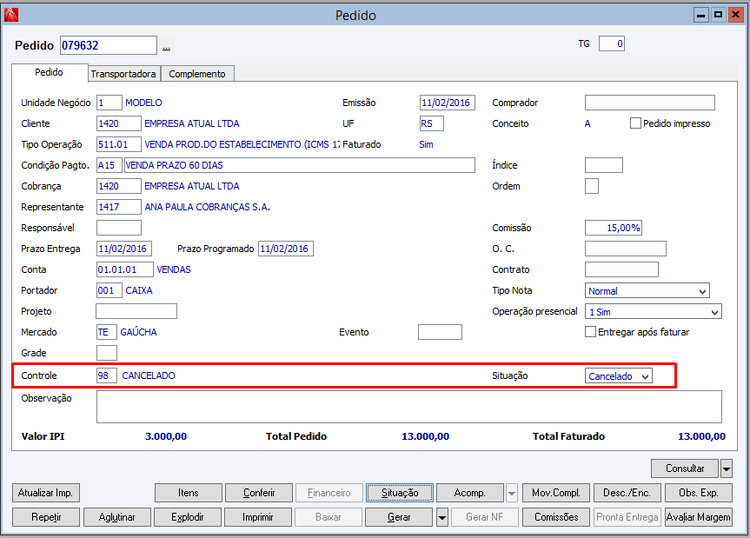Click the application logo icon in title bar

point(11,15)
